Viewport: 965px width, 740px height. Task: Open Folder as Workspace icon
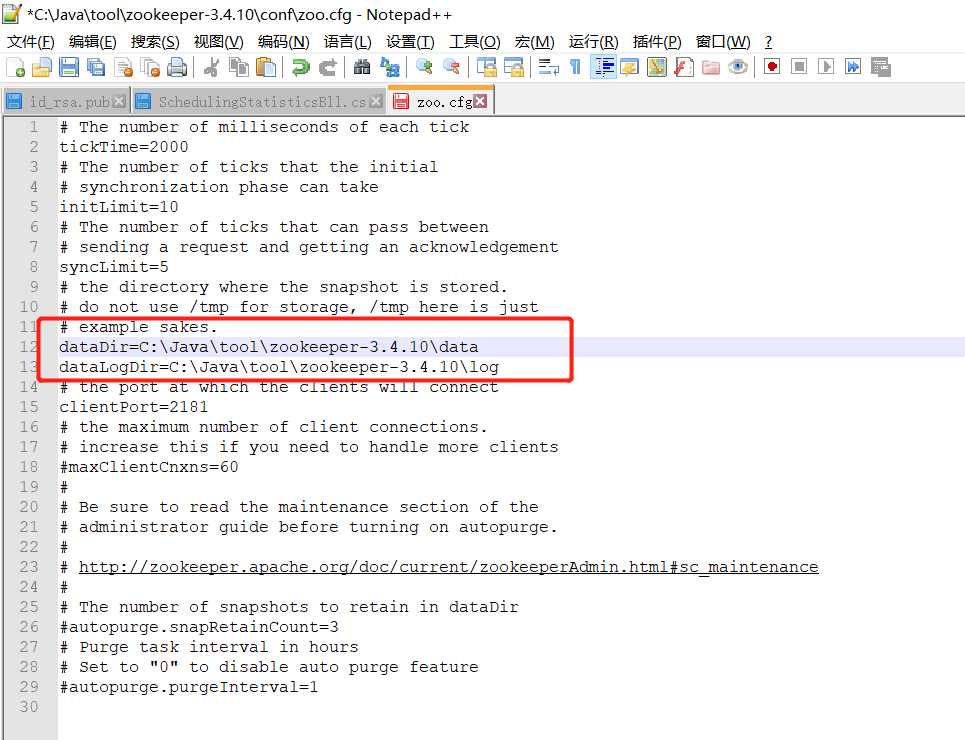711,67
